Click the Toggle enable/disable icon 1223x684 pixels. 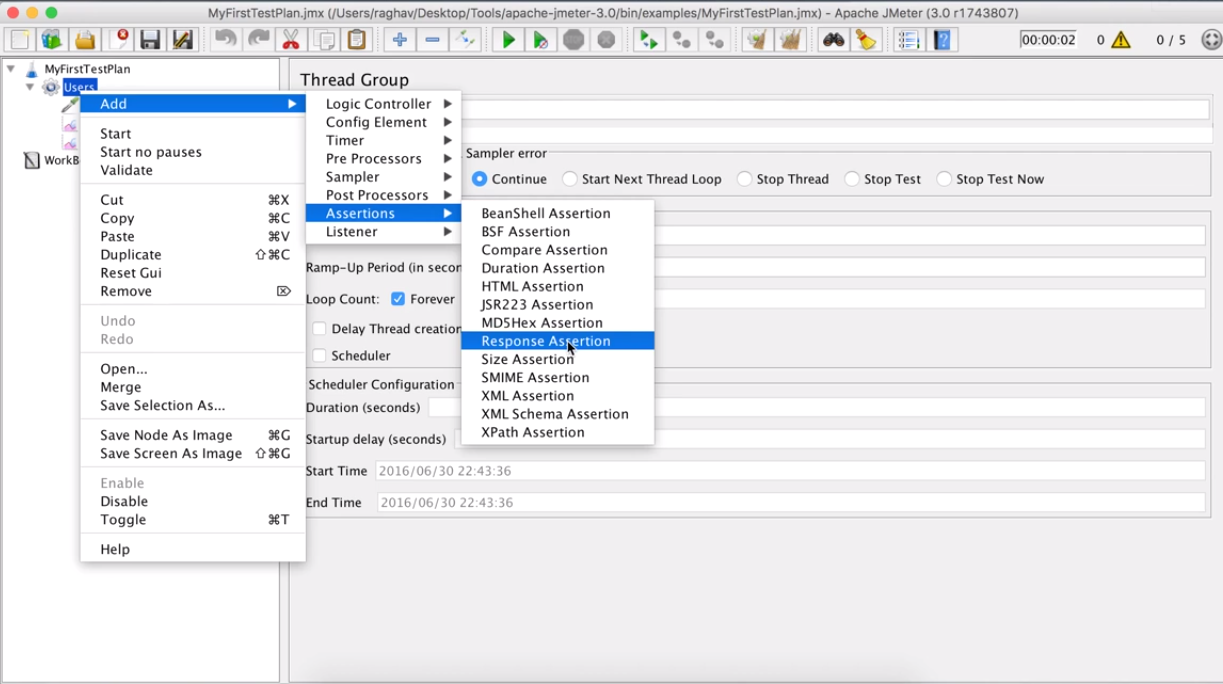(x=464, y=40)
